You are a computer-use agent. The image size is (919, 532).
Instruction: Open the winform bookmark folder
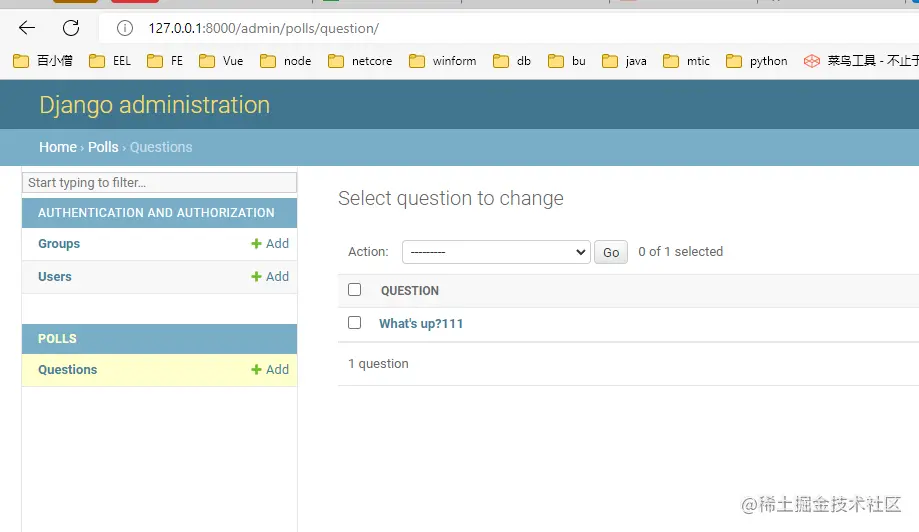pos(443,61)
